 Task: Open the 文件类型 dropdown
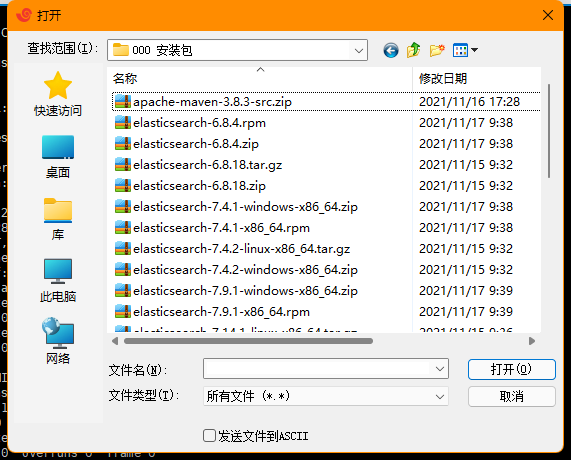point(326,396)
